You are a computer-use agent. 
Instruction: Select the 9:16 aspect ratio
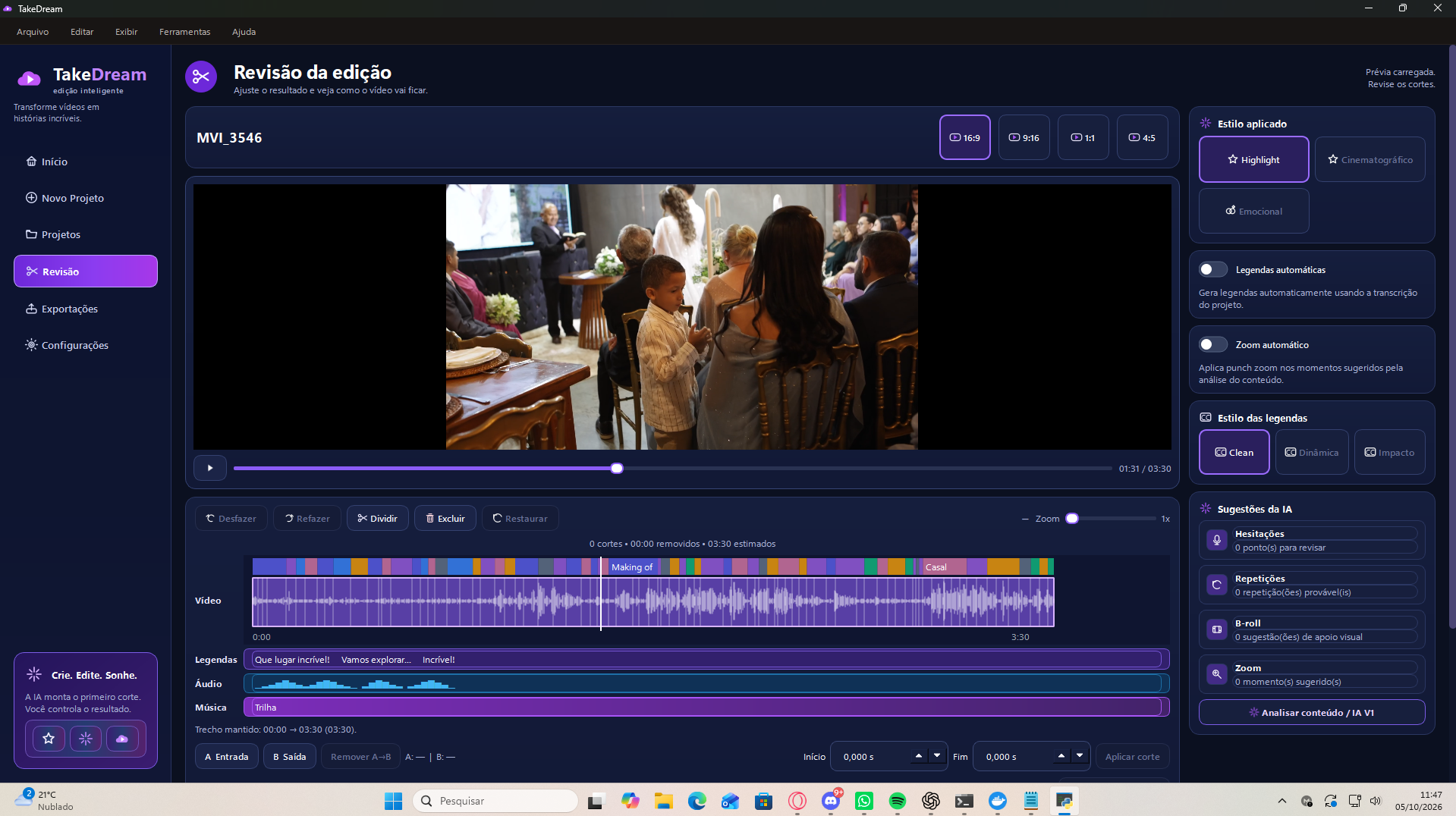click(x=1024, y=137)
